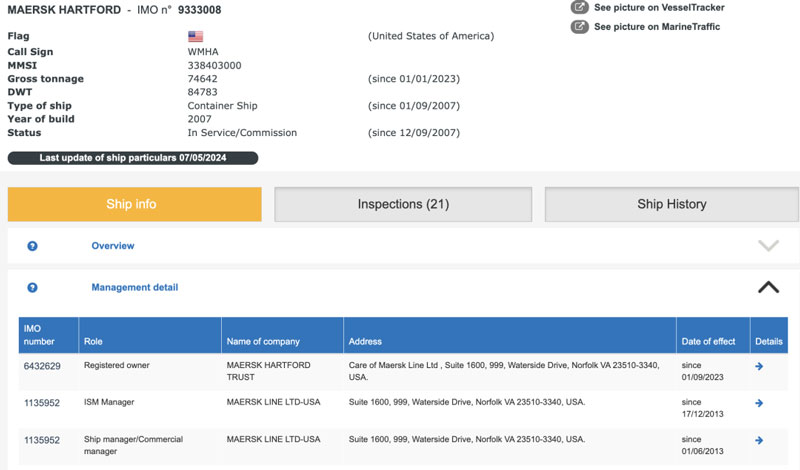Click the 'Container Ship' type value

(222, 106)
